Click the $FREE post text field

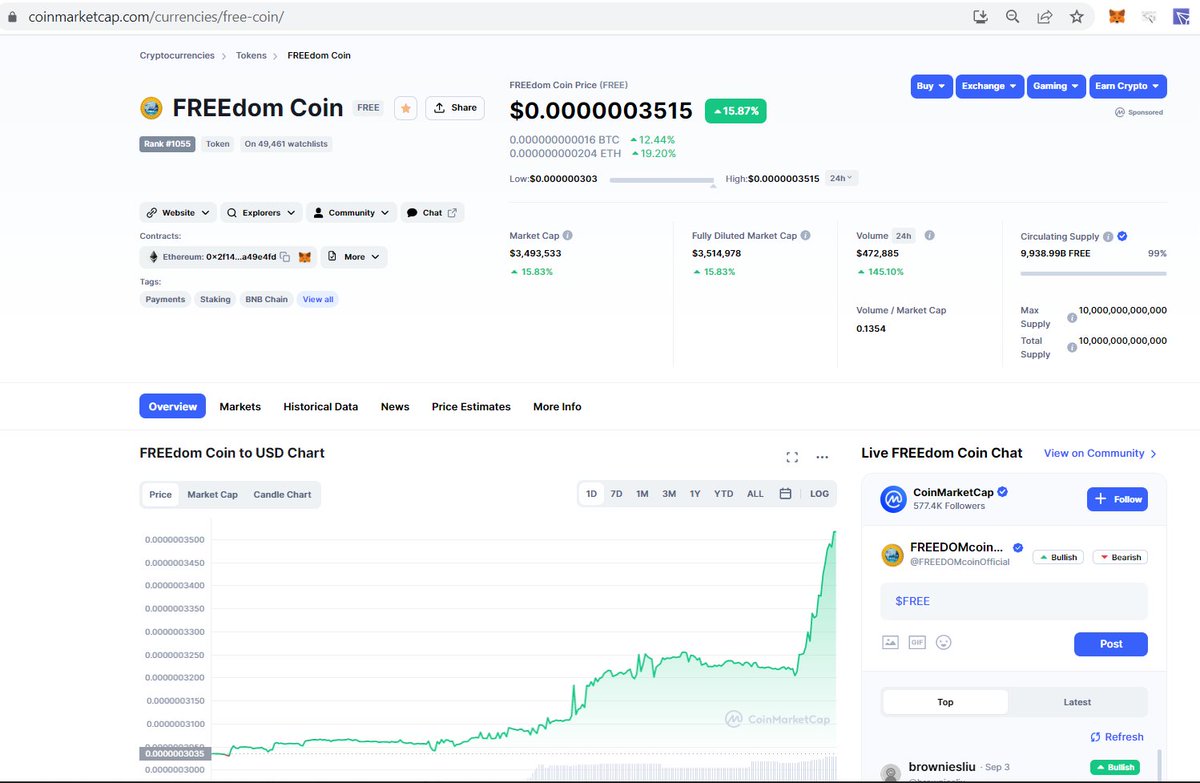pyautogui.click(x=1014, y=601)
